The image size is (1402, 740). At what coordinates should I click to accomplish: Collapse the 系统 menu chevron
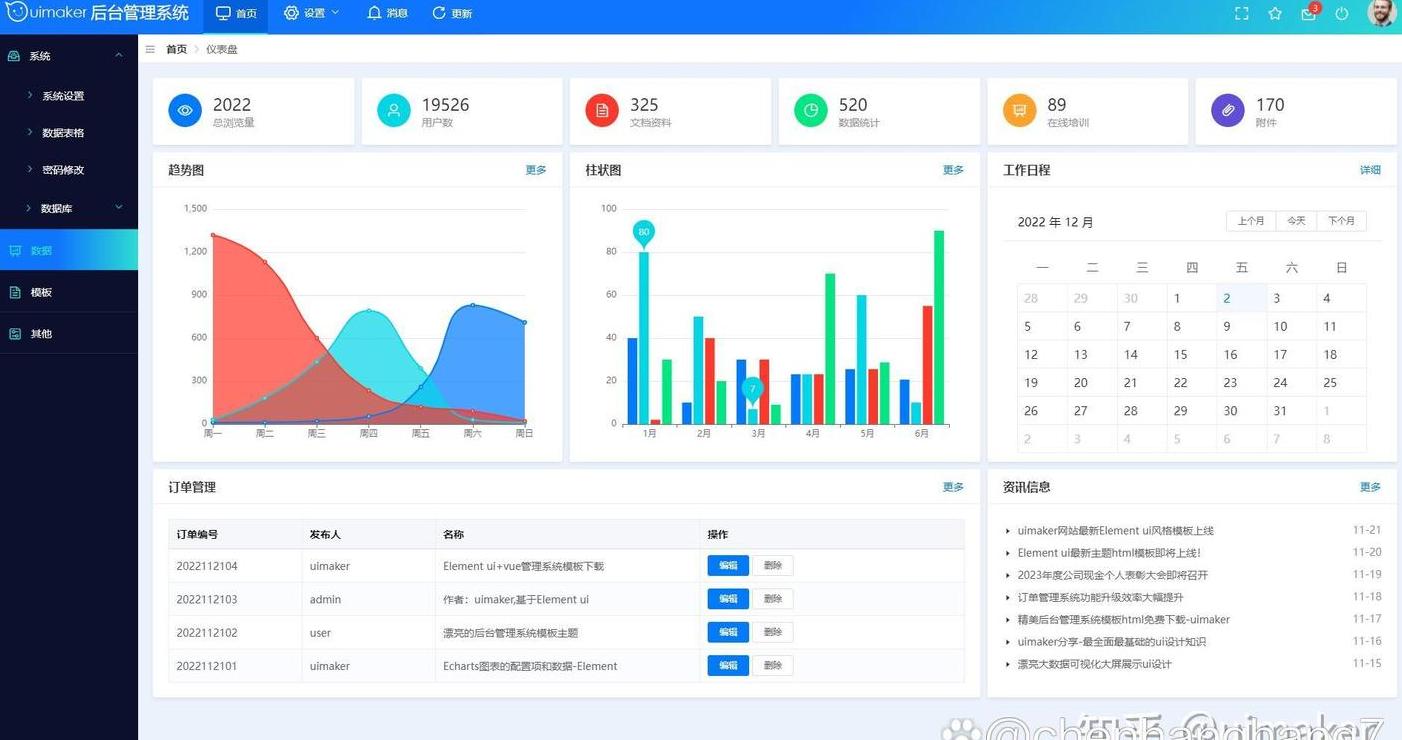click(119, 55)
